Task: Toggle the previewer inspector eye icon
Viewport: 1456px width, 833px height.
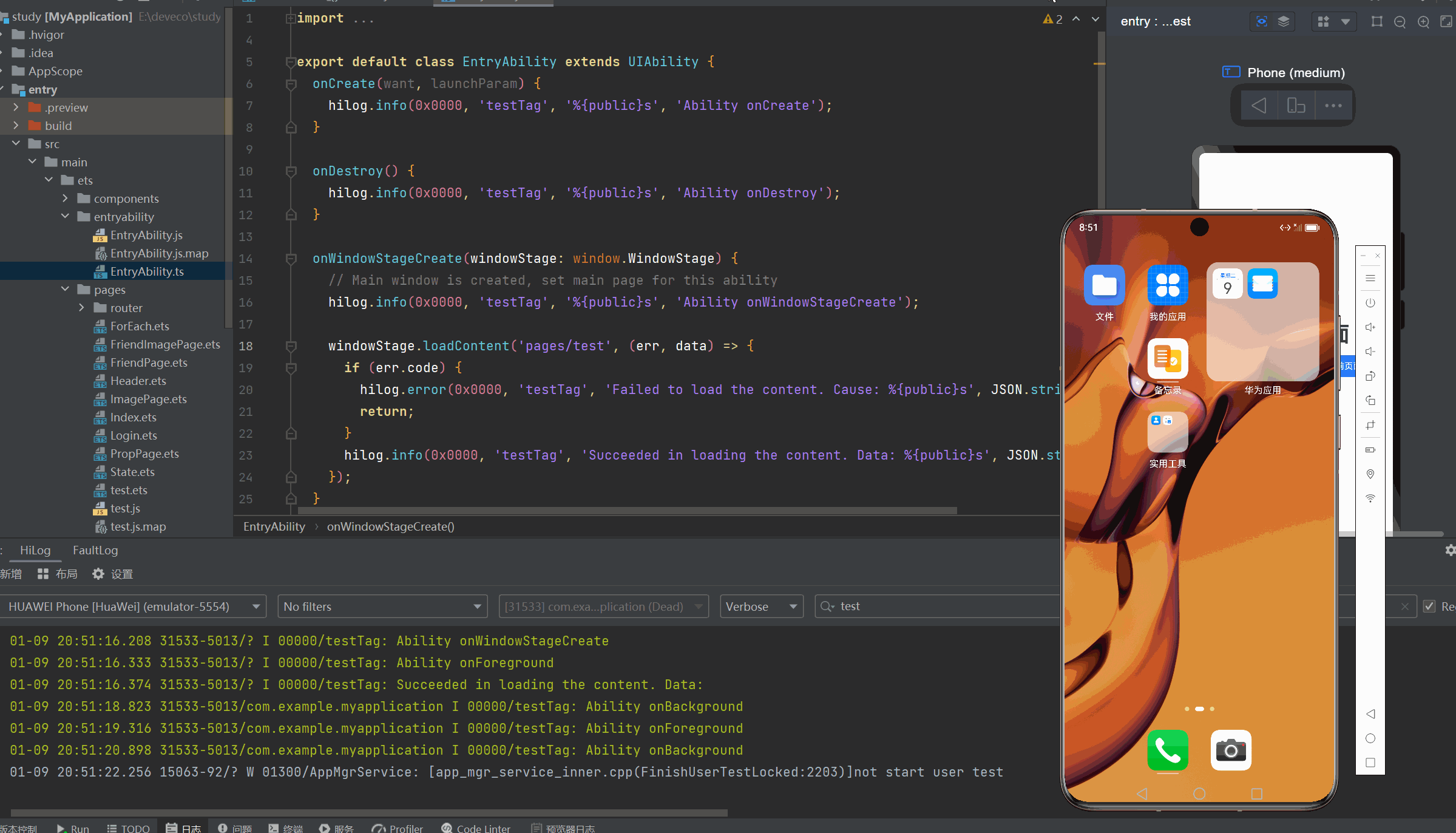Action: [1262, 22]
